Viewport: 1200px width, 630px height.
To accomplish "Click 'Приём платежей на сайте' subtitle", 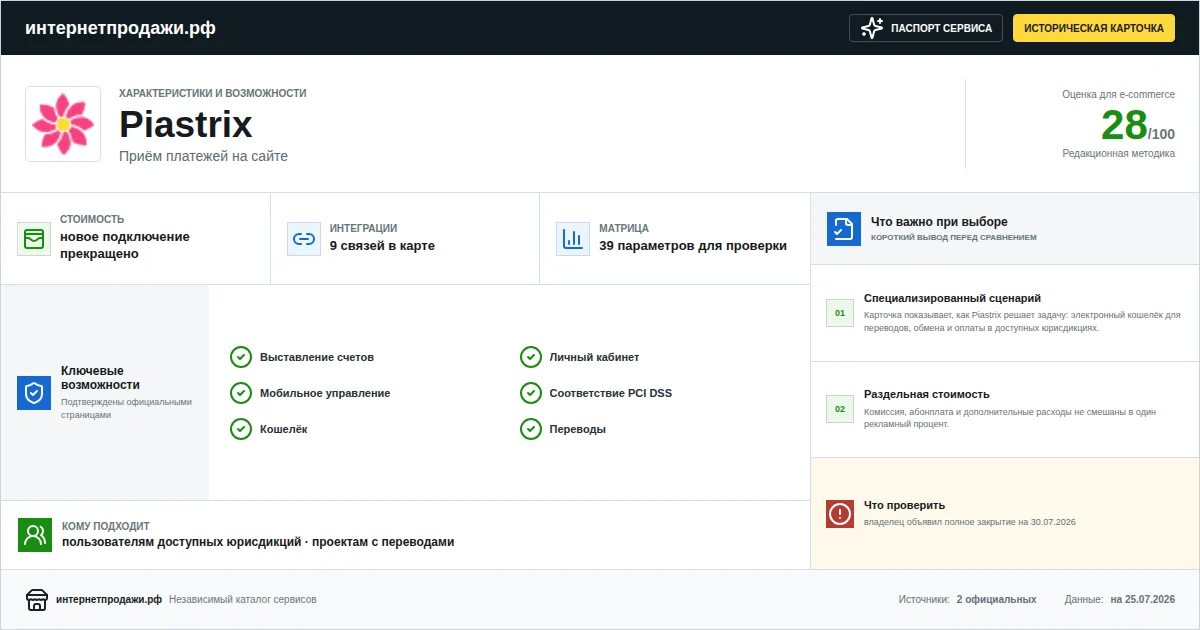I will pyautogui.click(x=203, y=156).
